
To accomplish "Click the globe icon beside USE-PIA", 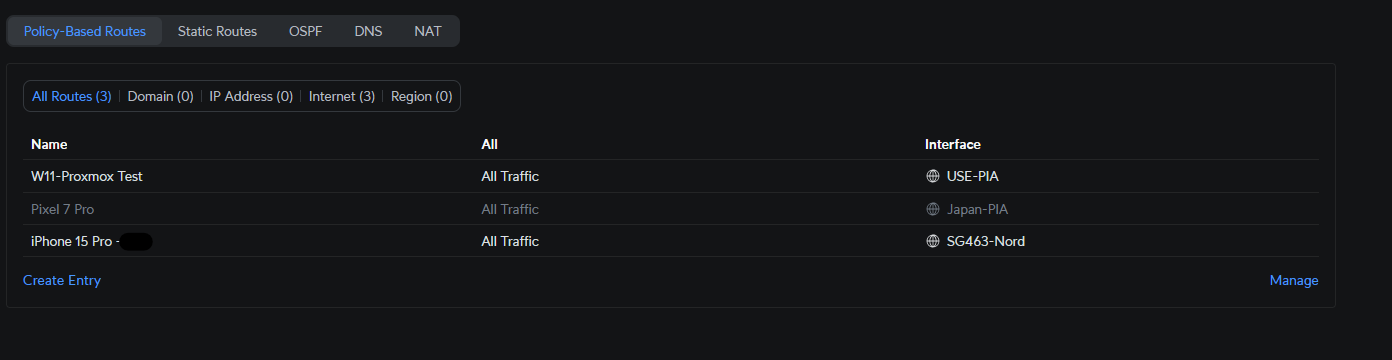I will click(x=933, y=176).
